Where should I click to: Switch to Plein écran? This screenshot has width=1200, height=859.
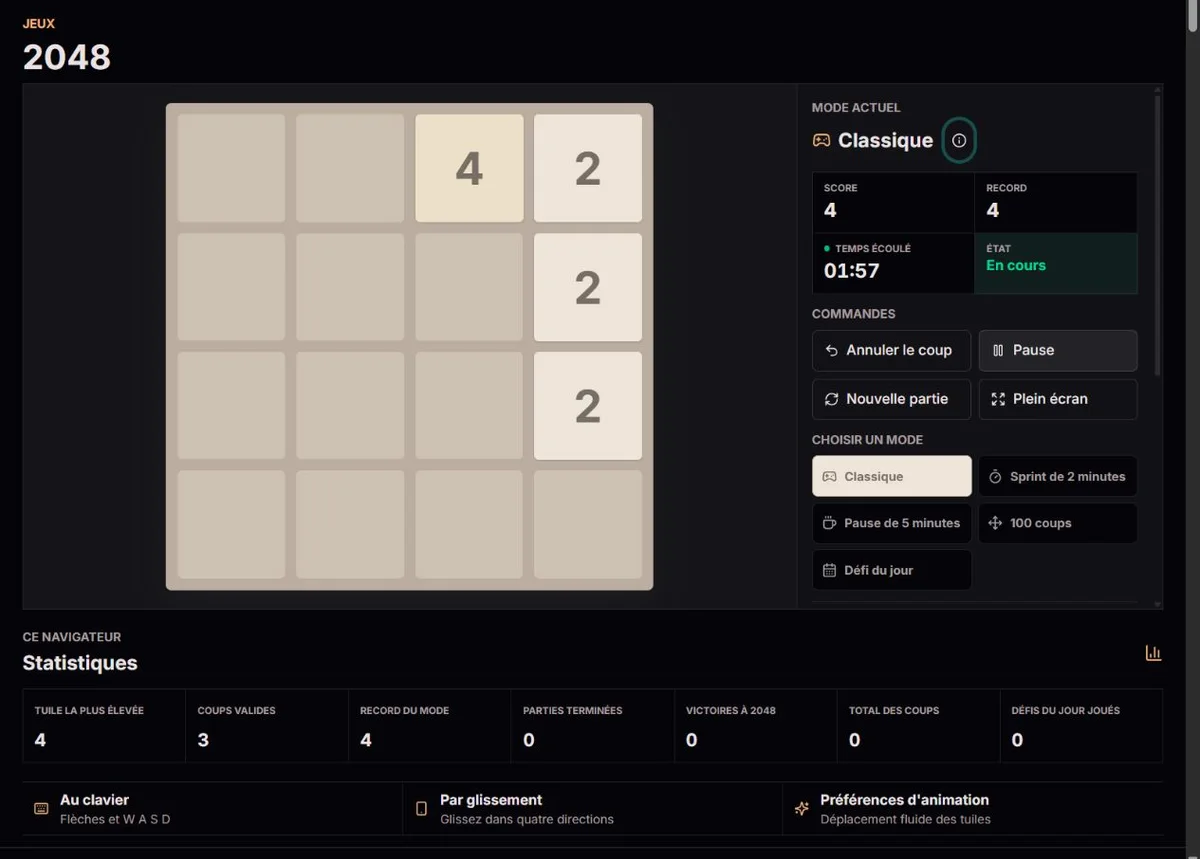pos(1058,399)
